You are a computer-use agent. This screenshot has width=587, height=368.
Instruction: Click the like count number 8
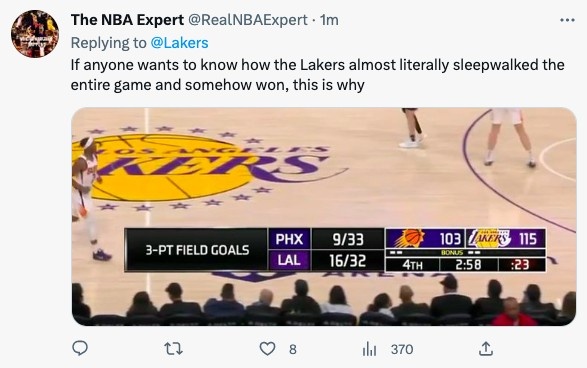(x=293, y=349)
